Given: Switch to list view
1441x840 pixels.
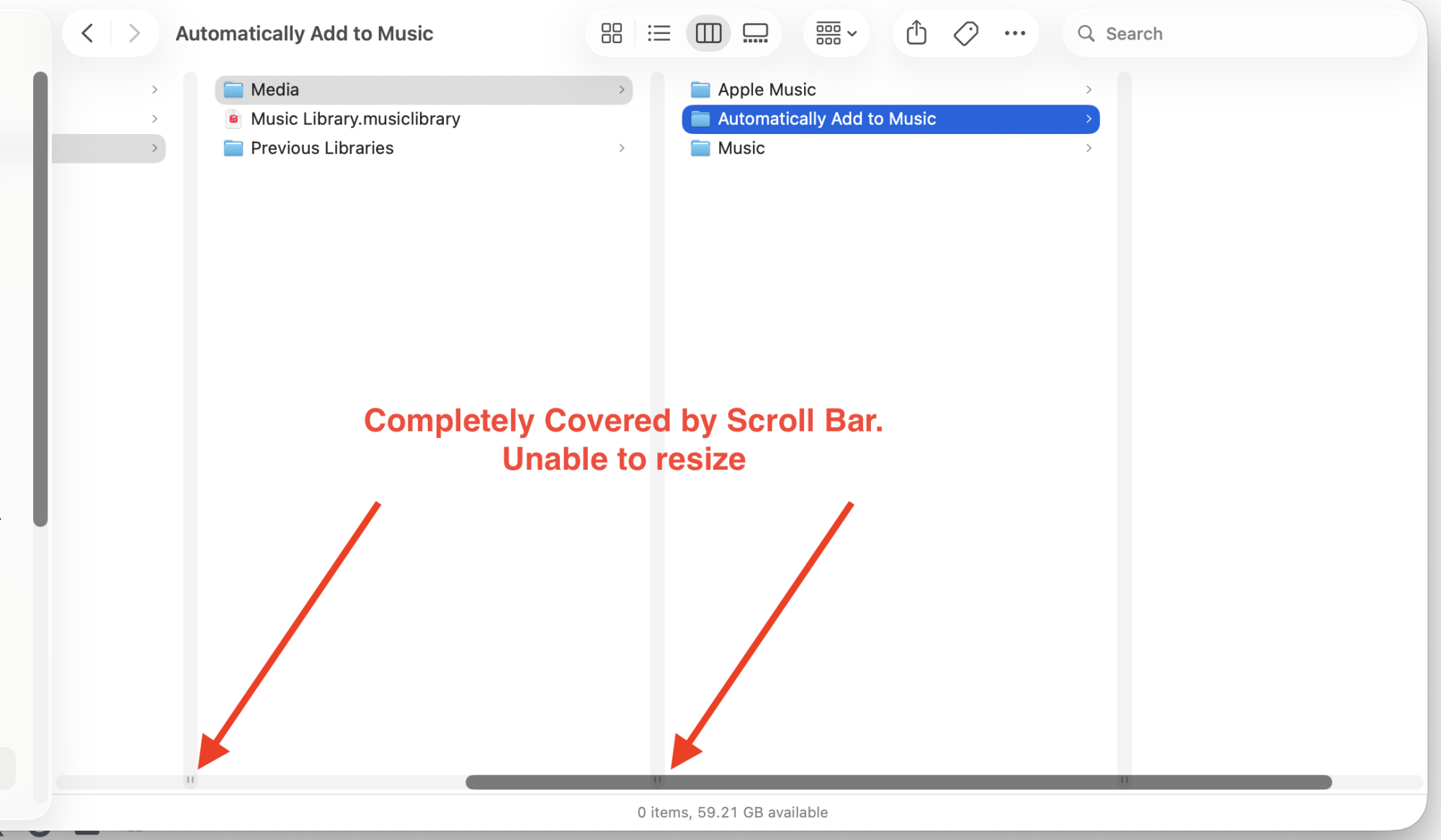Looking at the screenshot, I should tap(659, 33).
